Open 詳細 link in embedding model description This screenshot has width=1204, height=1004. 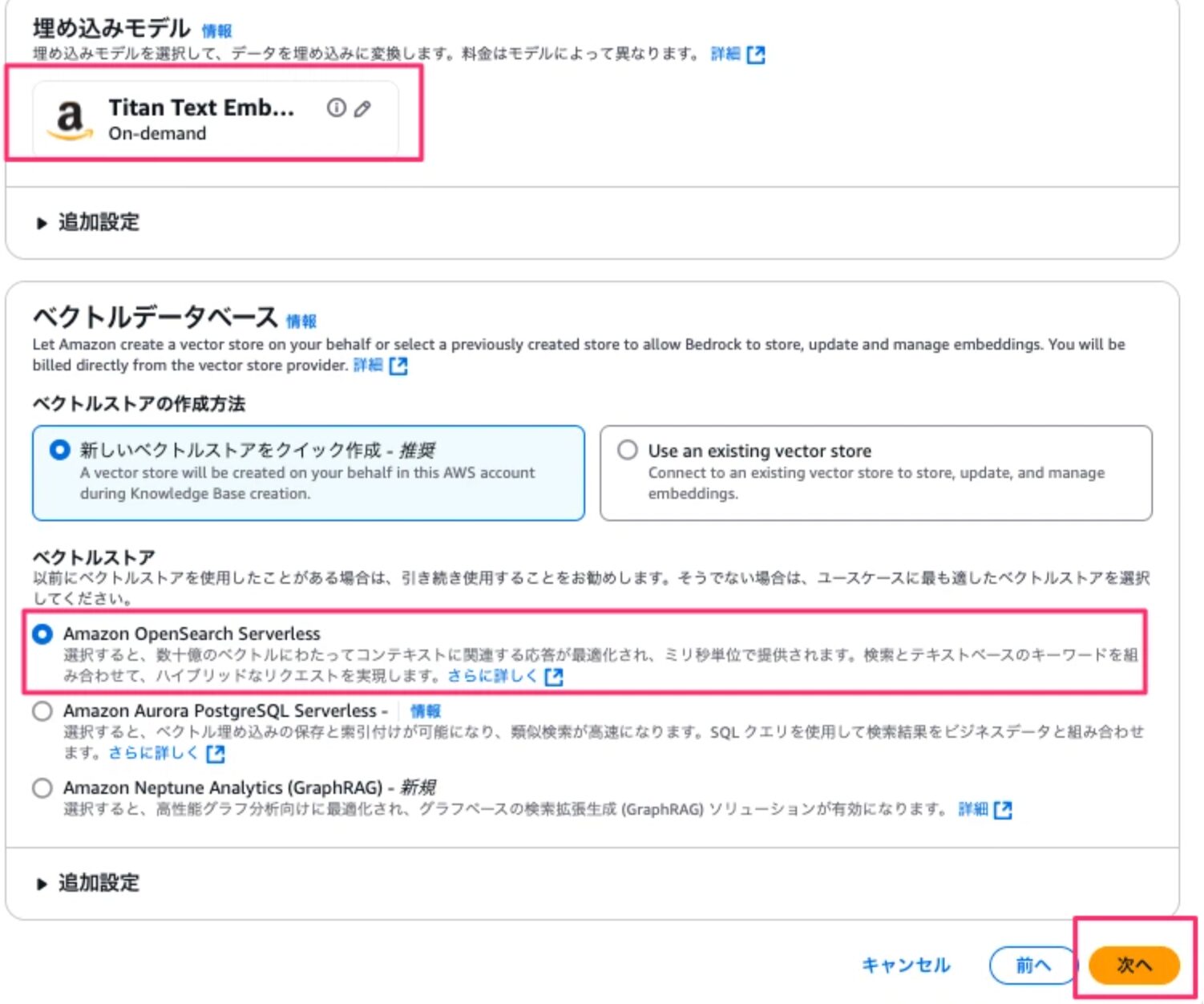725,54
